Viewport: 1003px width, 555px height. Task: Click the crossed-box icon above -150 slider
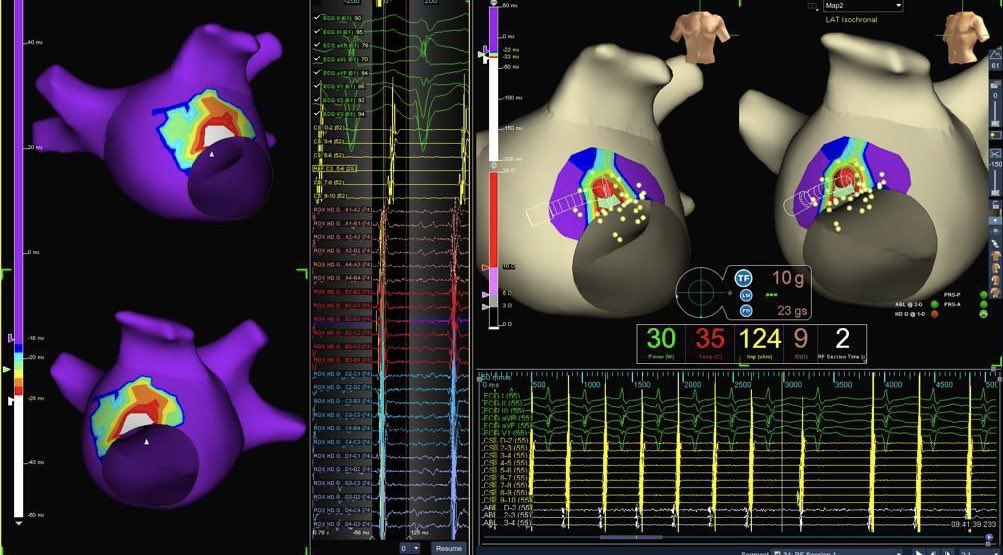pyautogui.click(x=995, y=154)
